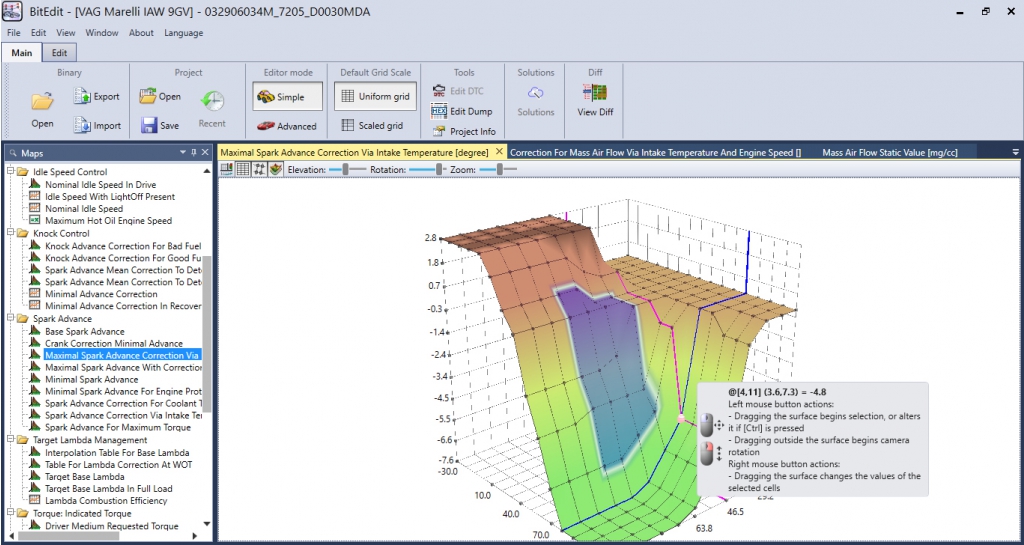
Task: Click the View Diff icon
Action: pos(595,93)
